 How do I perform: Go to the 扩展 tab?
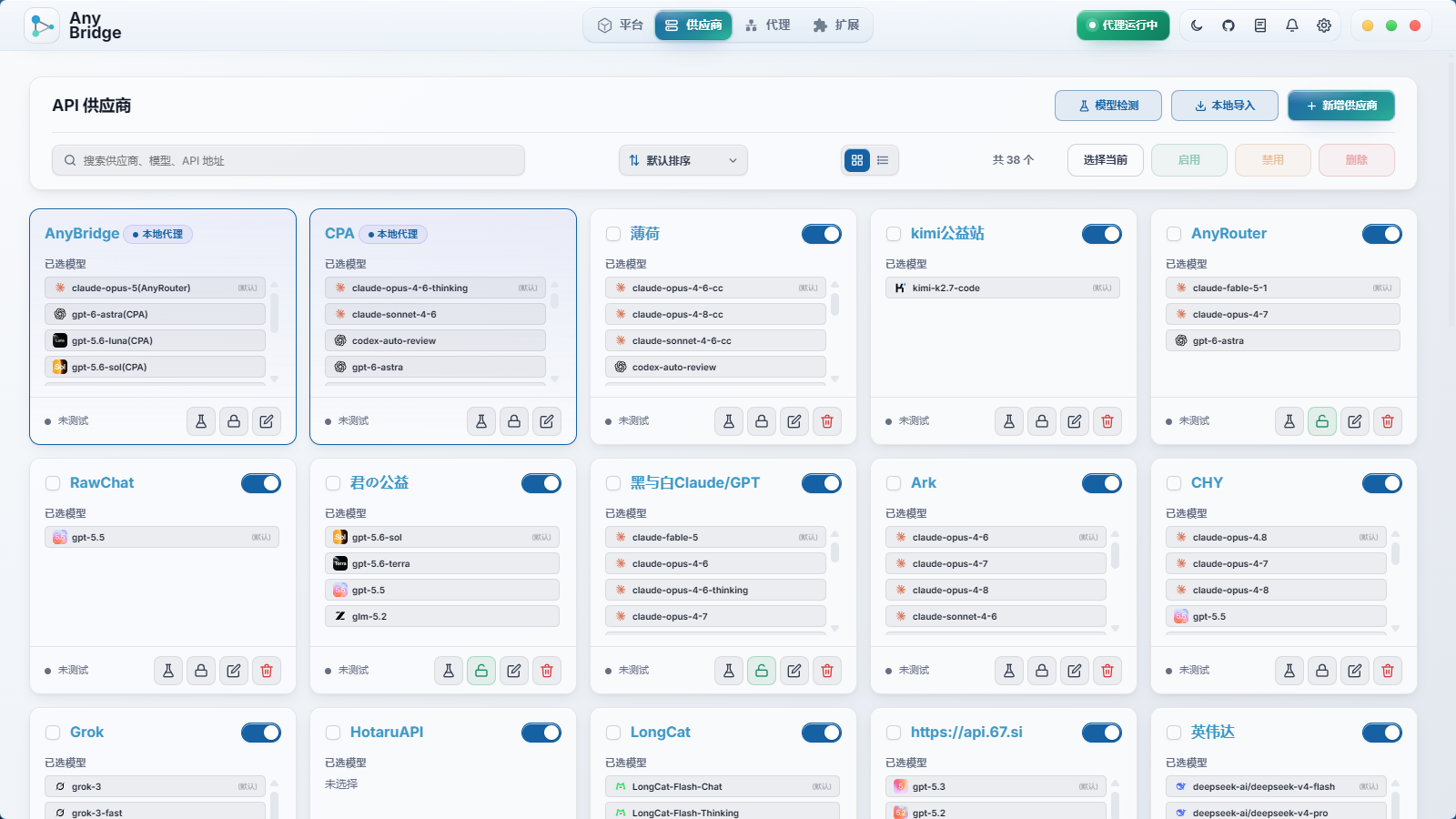click(836, 25)
